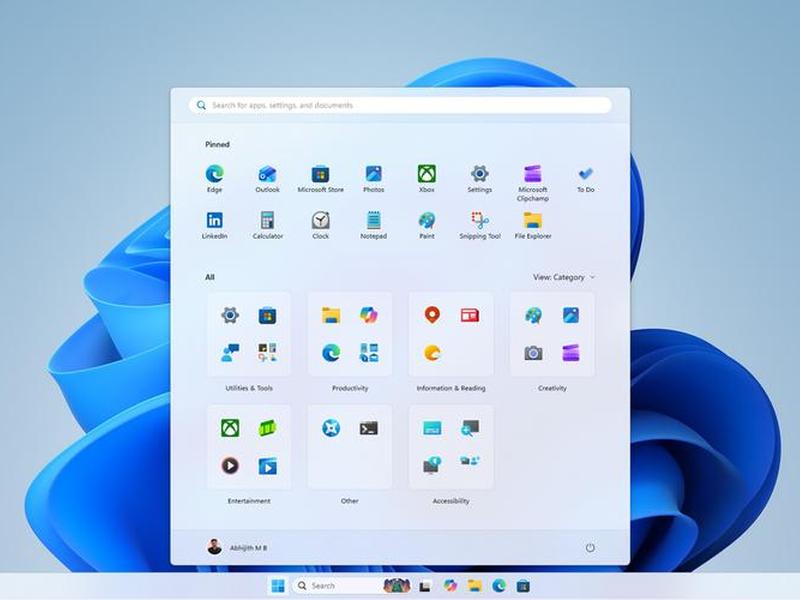Screen dimensions: 800x600
Task: Open Paint in the Creativity group
Action: point(533,315)
